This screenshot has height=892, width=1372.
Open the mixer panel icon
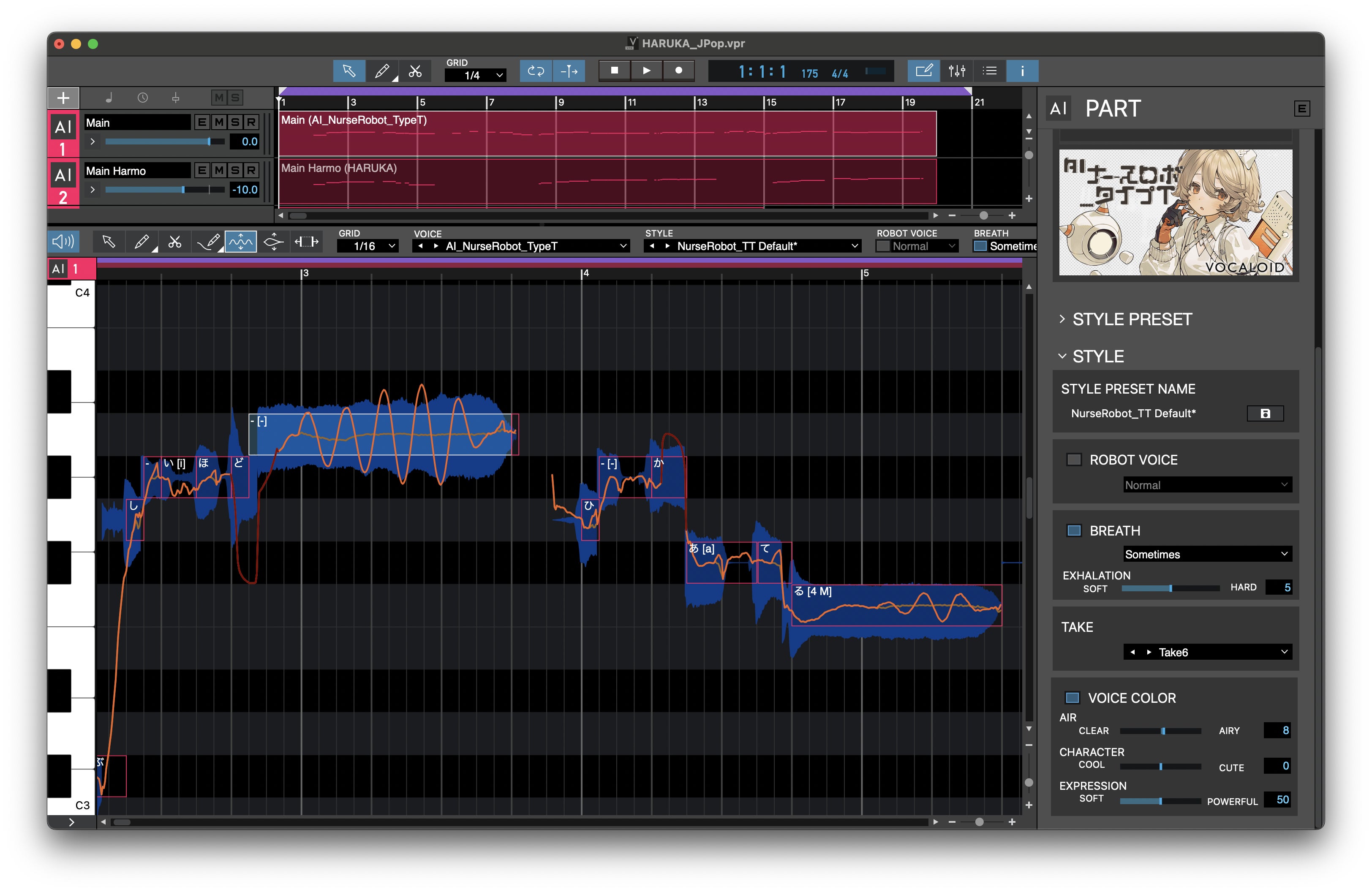[957, 71]
